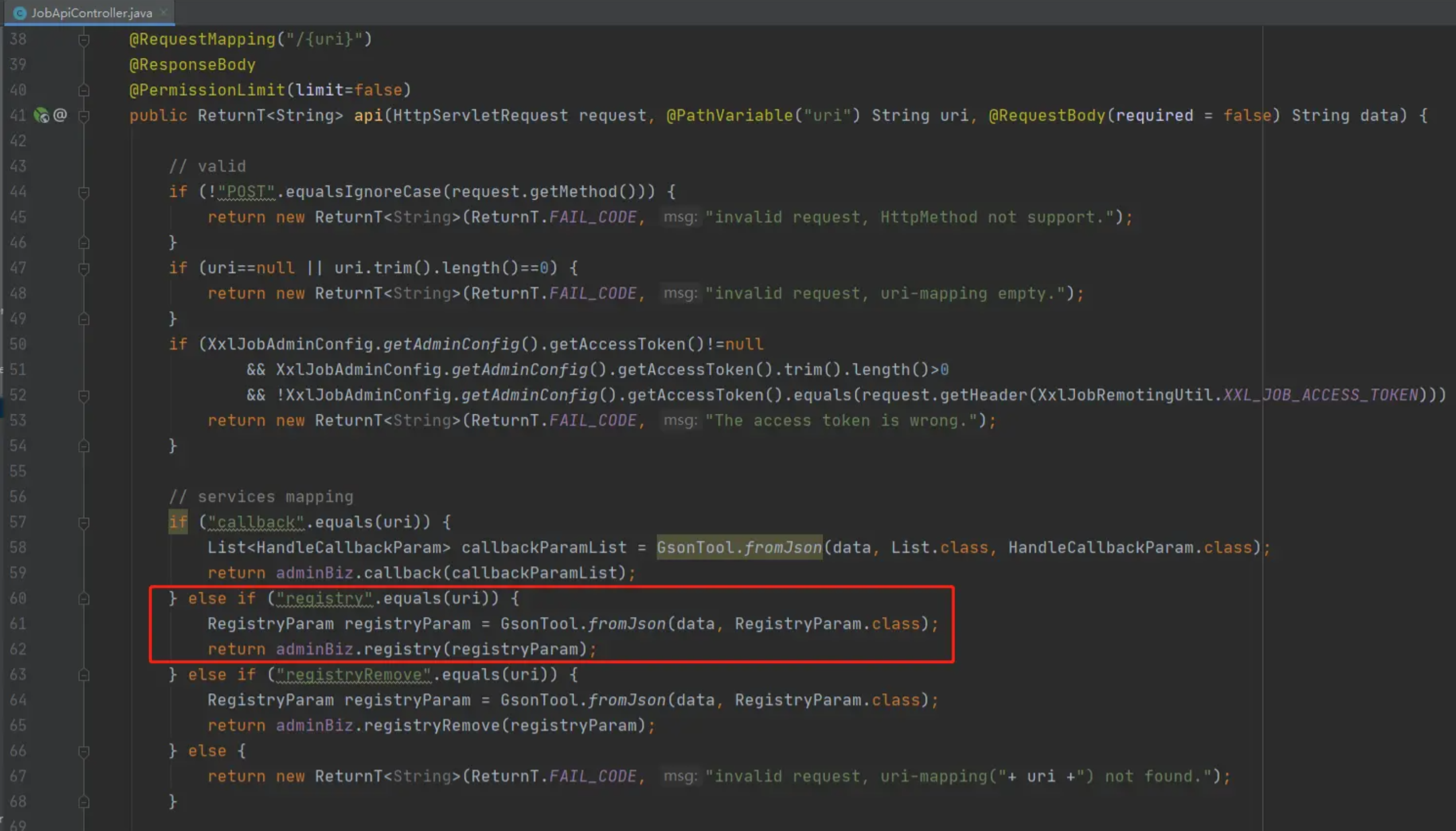1456x831 pixels.
Task: Click equalsIgnoreCase on line 44
Action: tap(364, 192)
